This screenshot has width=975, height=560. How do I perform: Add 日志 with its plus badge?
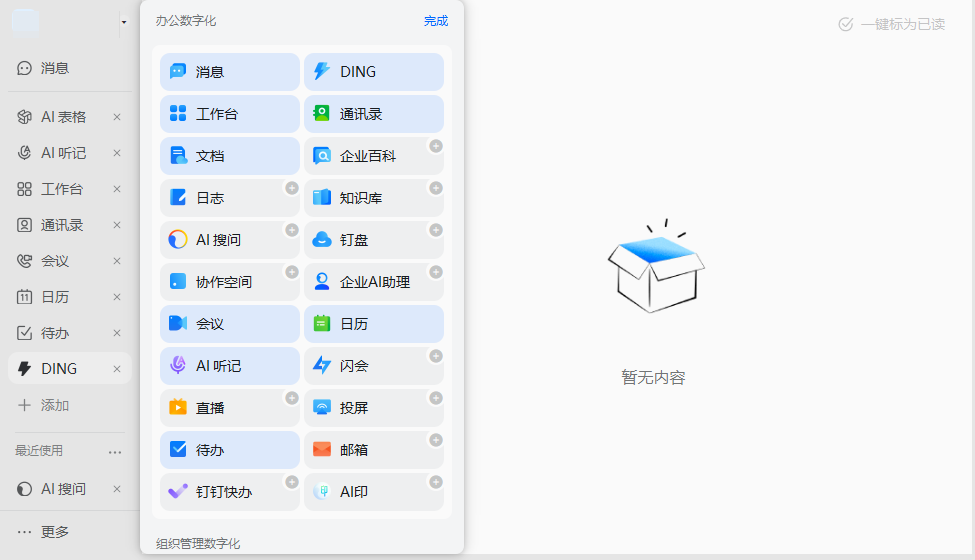point(292,188)
